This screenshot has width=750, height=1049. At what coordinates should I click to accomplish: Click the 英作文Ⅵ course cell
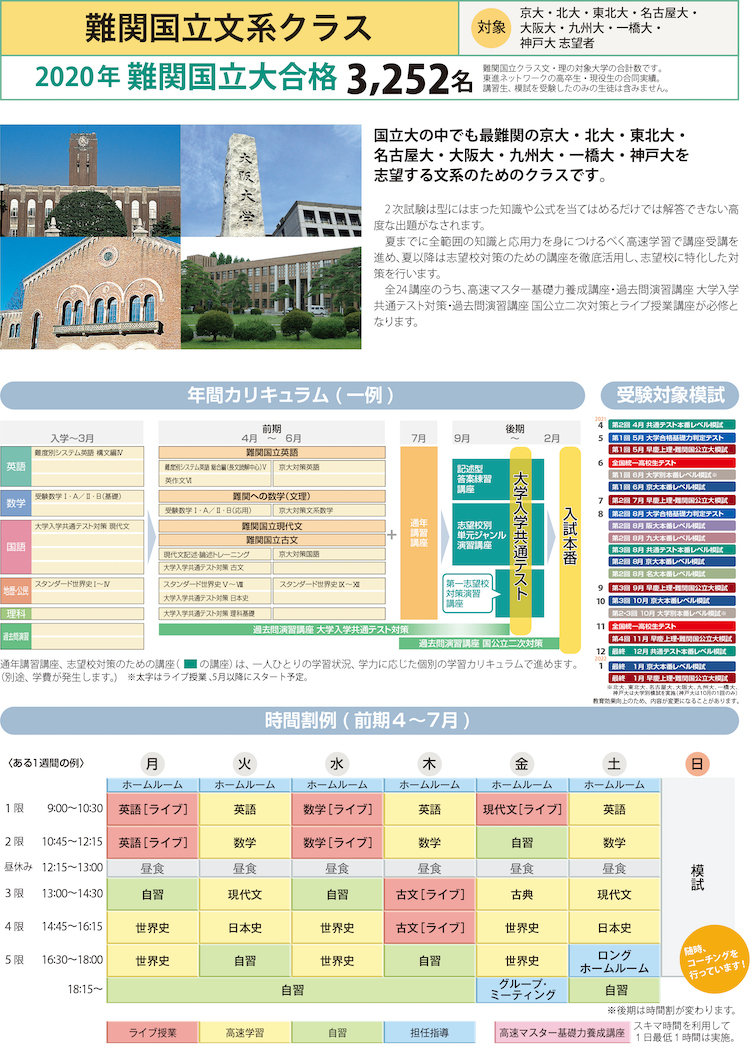point(215,480)
